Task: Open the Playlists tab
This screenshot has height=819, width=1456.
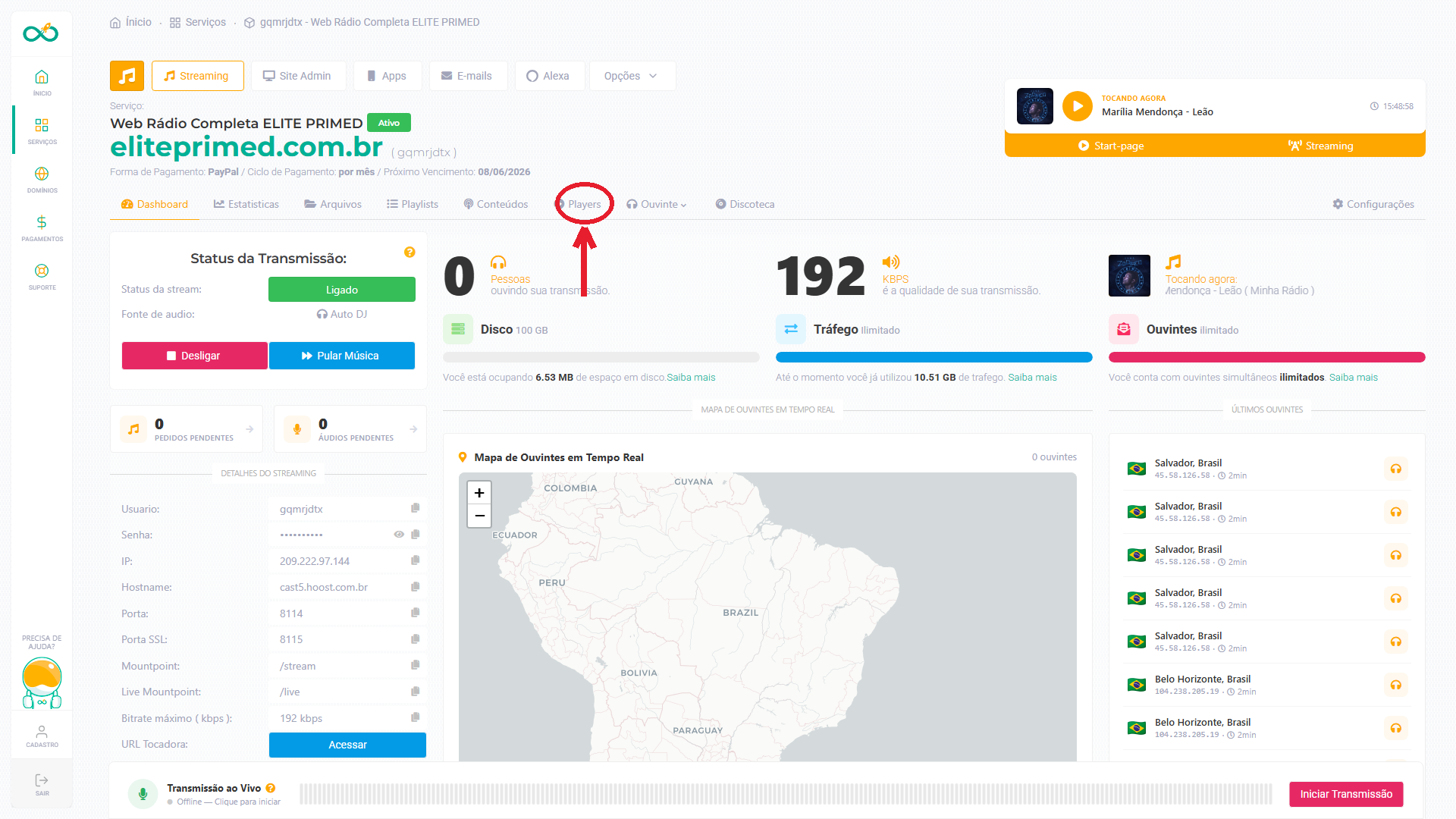Action: [413, 204]
